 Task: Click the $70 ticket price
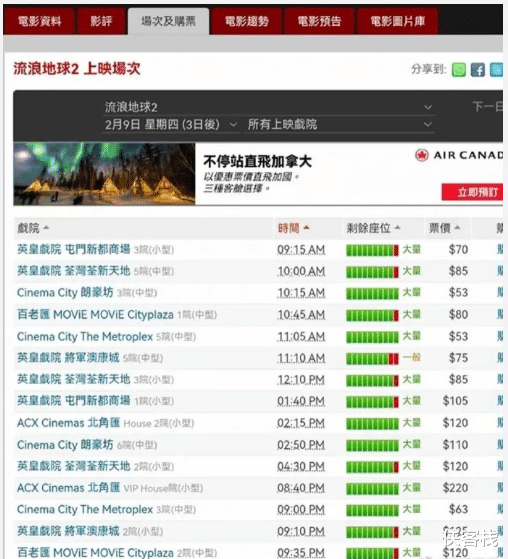pyautogui.click(x=458, y=250)
